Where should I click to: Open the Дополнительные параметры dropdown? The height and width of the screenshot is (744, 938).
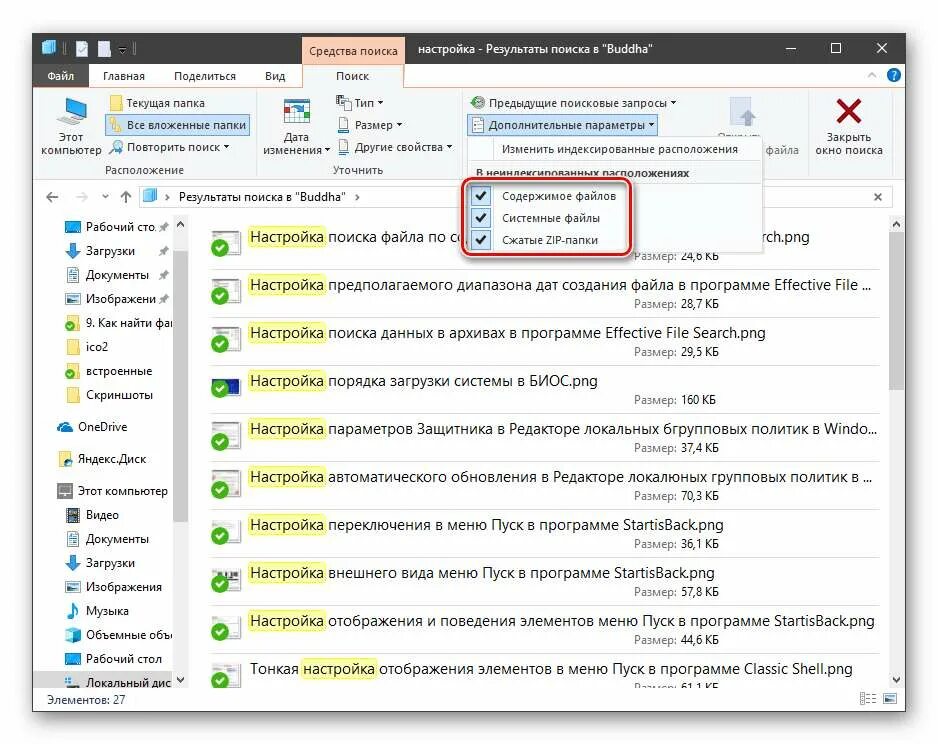point(558,124)
